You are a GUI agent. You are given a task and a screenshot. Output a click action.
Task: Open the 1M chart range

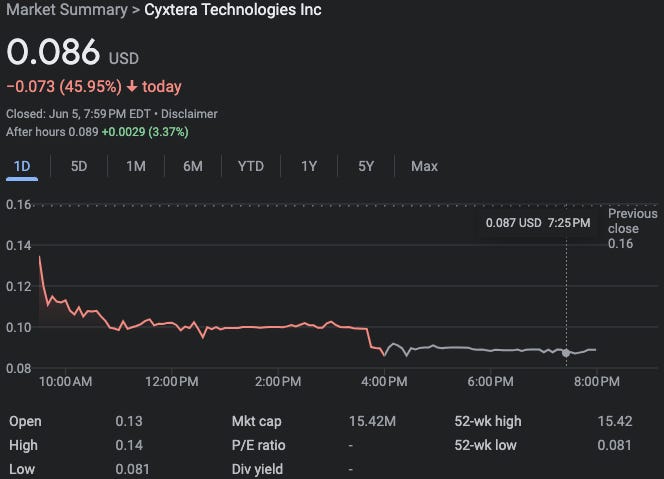pyautogui.click(x=136, y=166)
